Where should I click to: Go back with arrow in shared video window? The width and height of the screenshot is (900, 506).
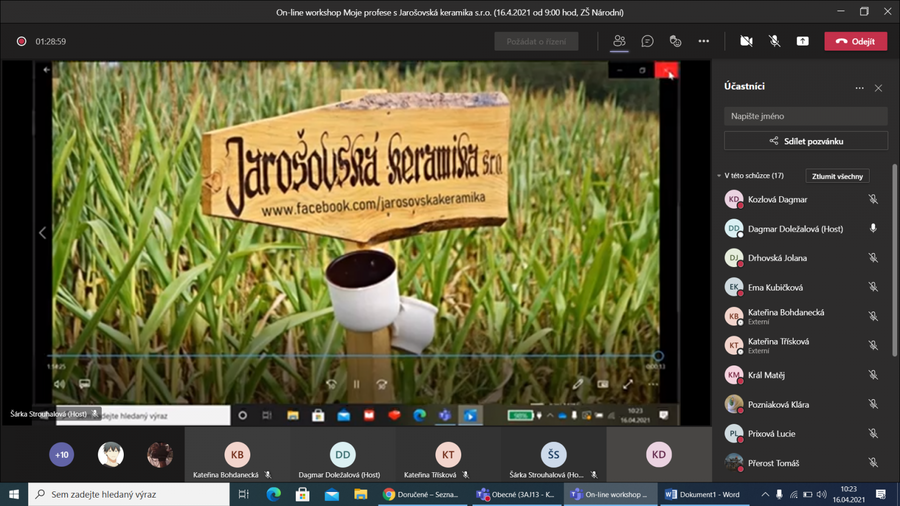point(46,70)
